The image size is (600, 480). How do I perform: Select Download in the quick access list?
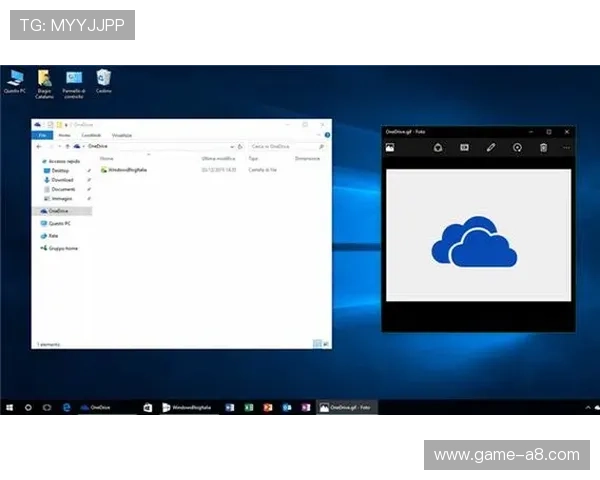click(x=62, y=180)
